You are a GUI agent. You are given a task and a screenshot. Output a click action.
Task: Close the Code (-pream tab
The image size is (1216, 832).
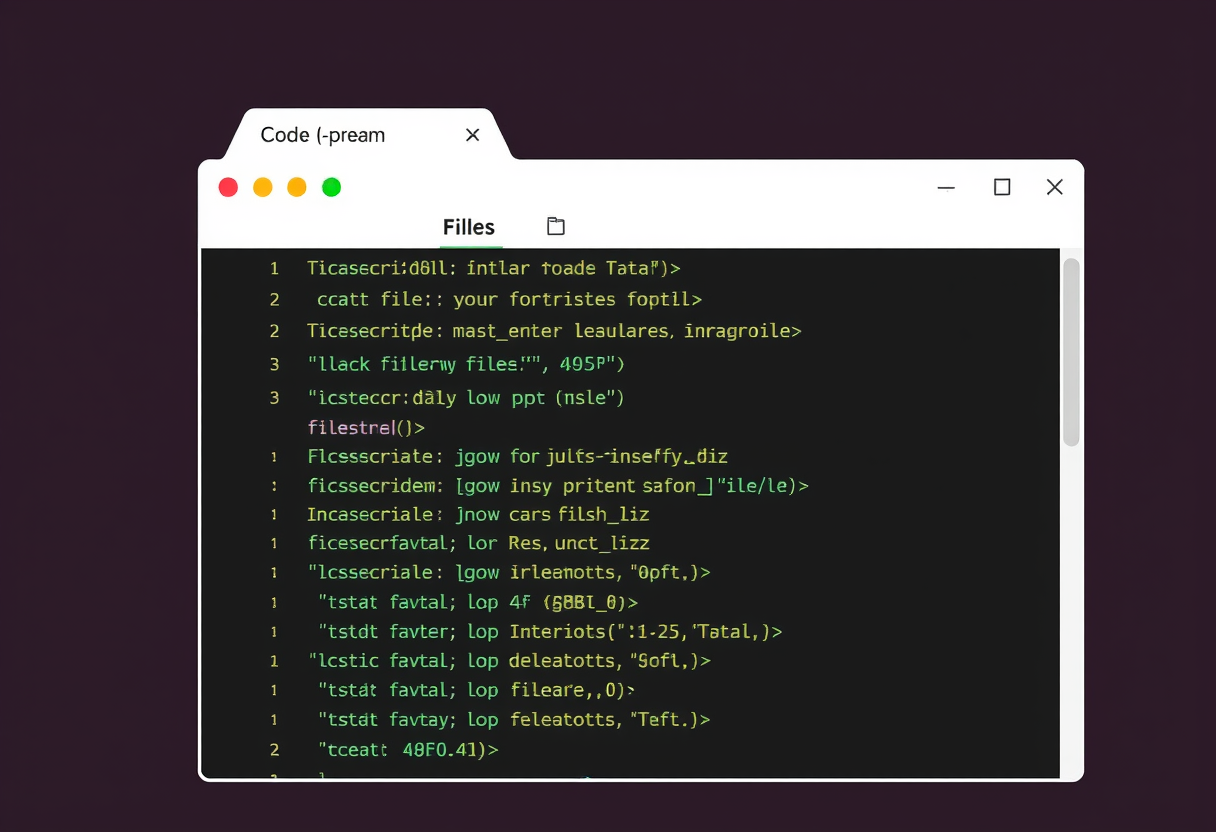[473, 135]
